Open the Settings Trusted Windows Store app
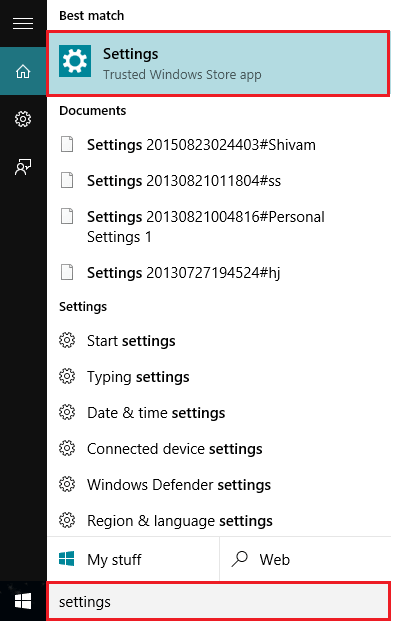 pos(218,63)
